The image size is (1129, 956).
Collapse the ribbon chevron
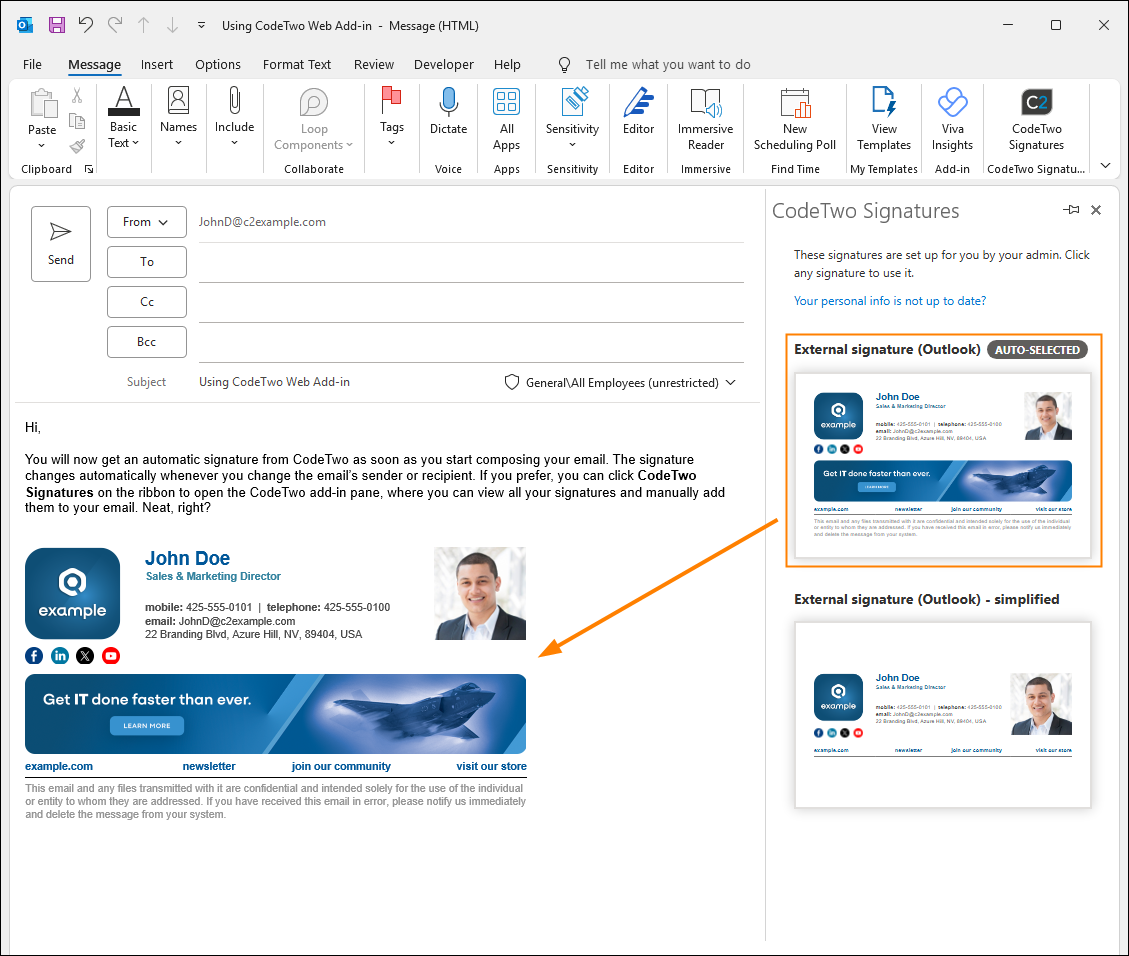pyautogui.click(x=1106, y=166)
